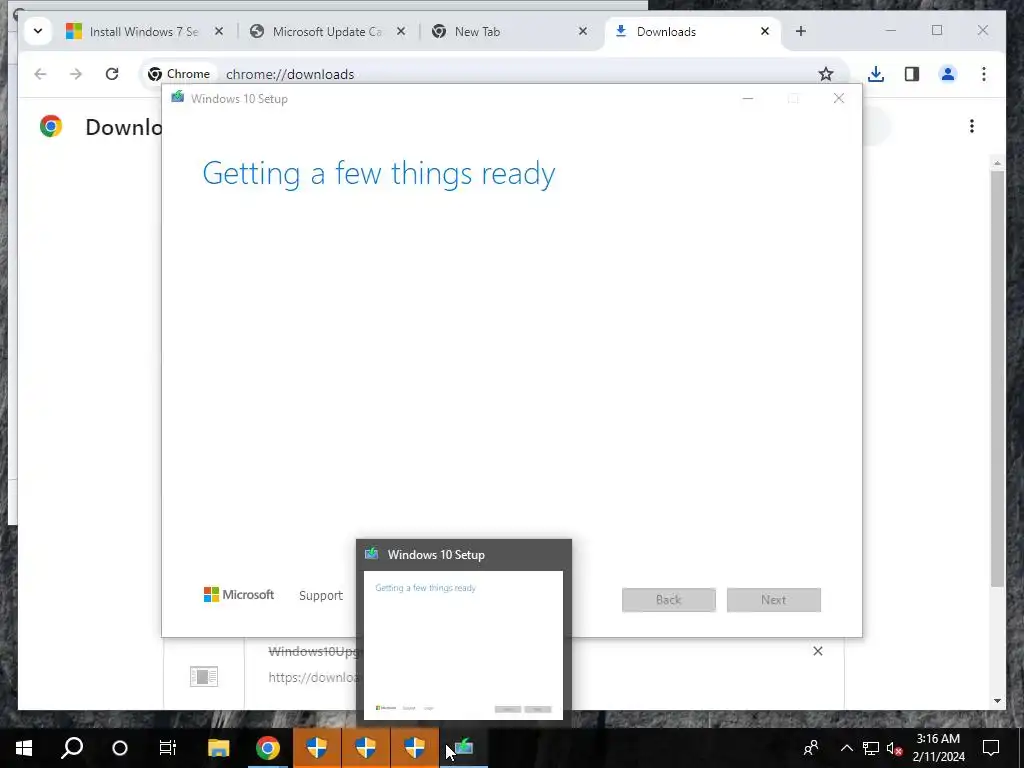Switch to Chrome on the taskbar
Viewport: 1024px width, 768px height.
pyautogui.click(x=268, y=748)
